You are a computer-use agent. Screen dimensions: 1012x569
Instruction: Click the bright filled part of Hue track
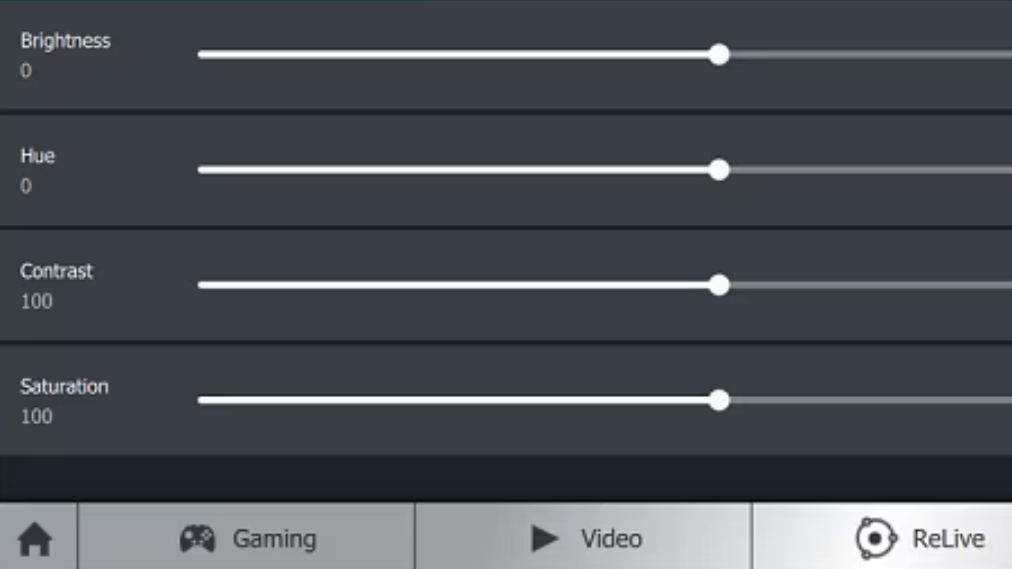(x=453, y=170)
